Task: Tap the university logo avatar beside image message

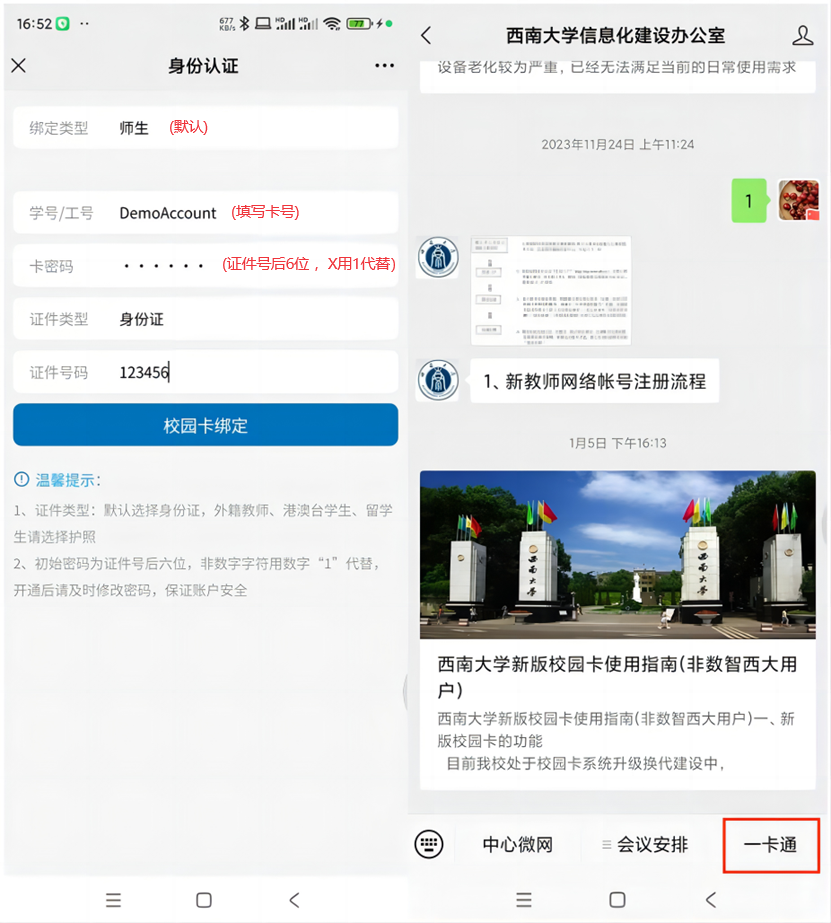Action: [439, 259]
